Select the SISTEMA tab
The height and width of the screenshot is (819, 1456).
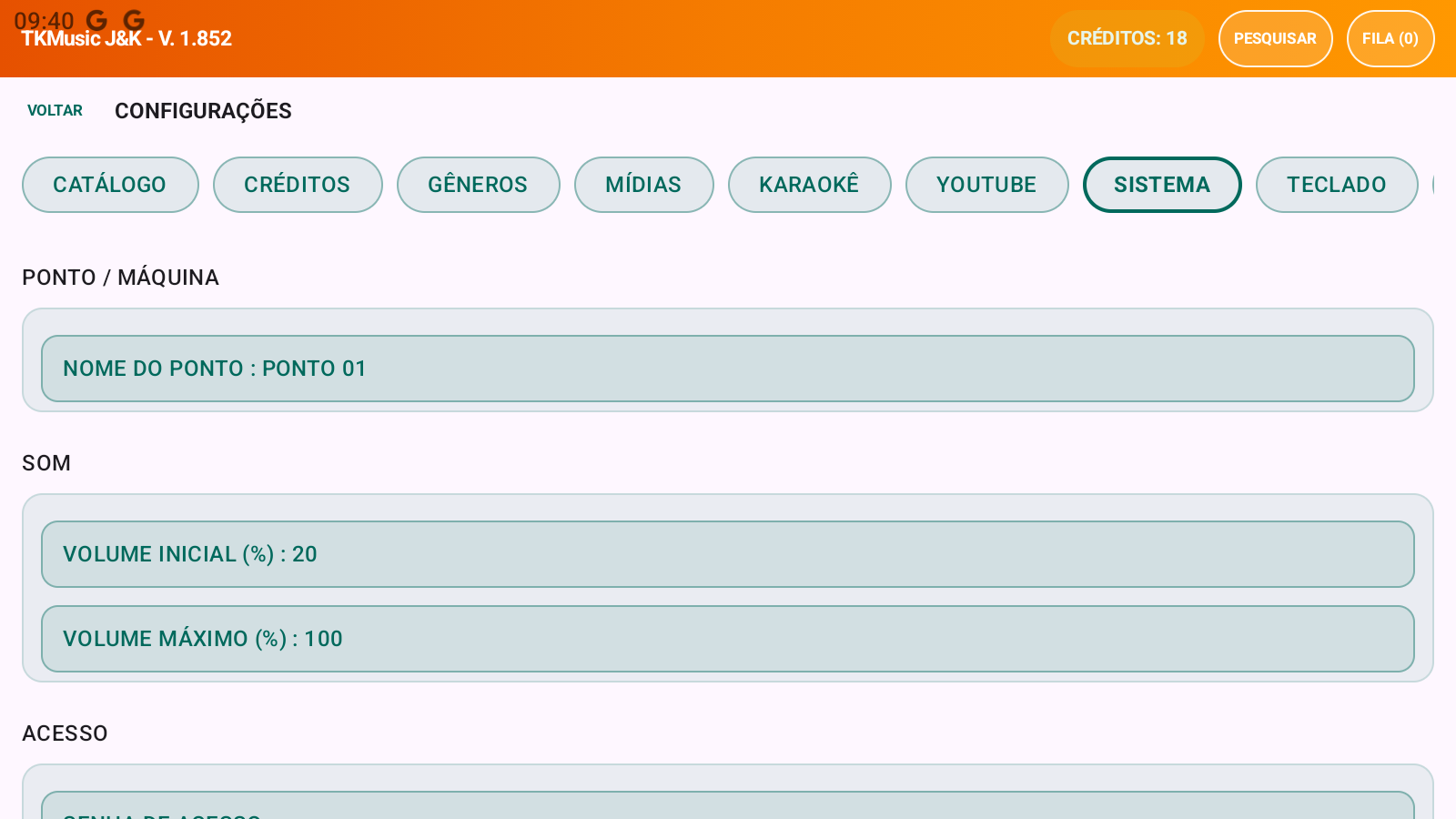click(1162, 185)
